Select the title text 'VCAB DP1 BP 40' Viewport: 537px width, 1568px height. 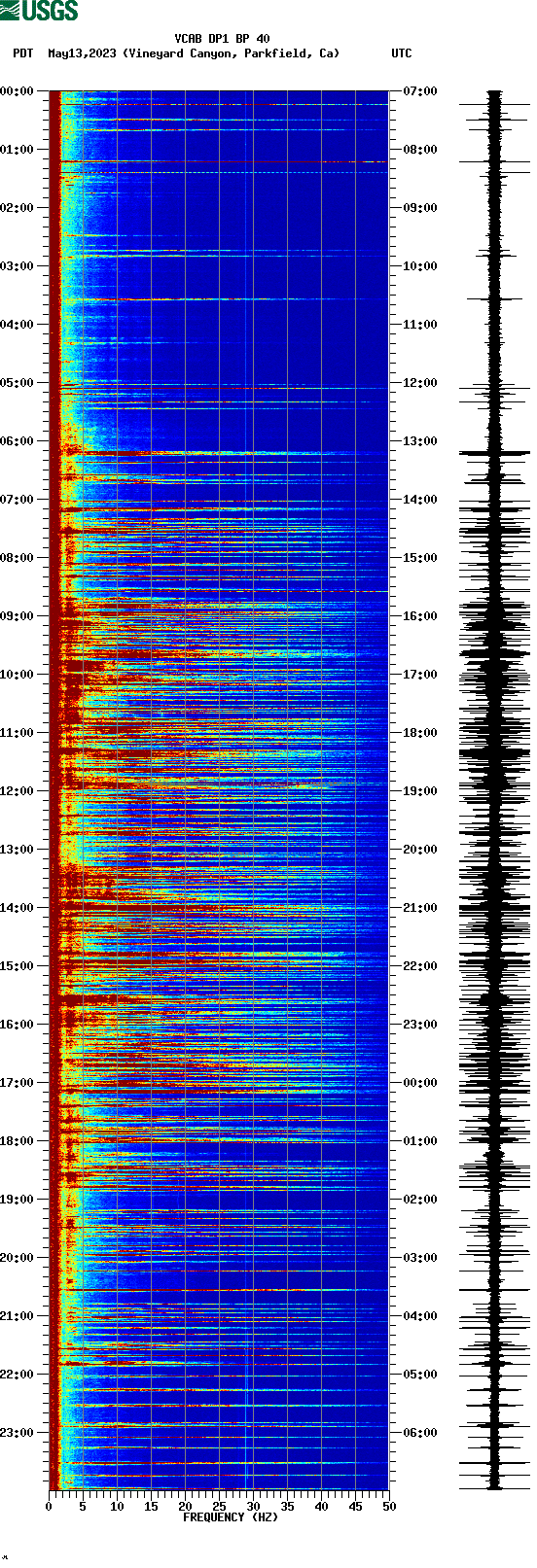pyautogui.click(x=222, y=39)
